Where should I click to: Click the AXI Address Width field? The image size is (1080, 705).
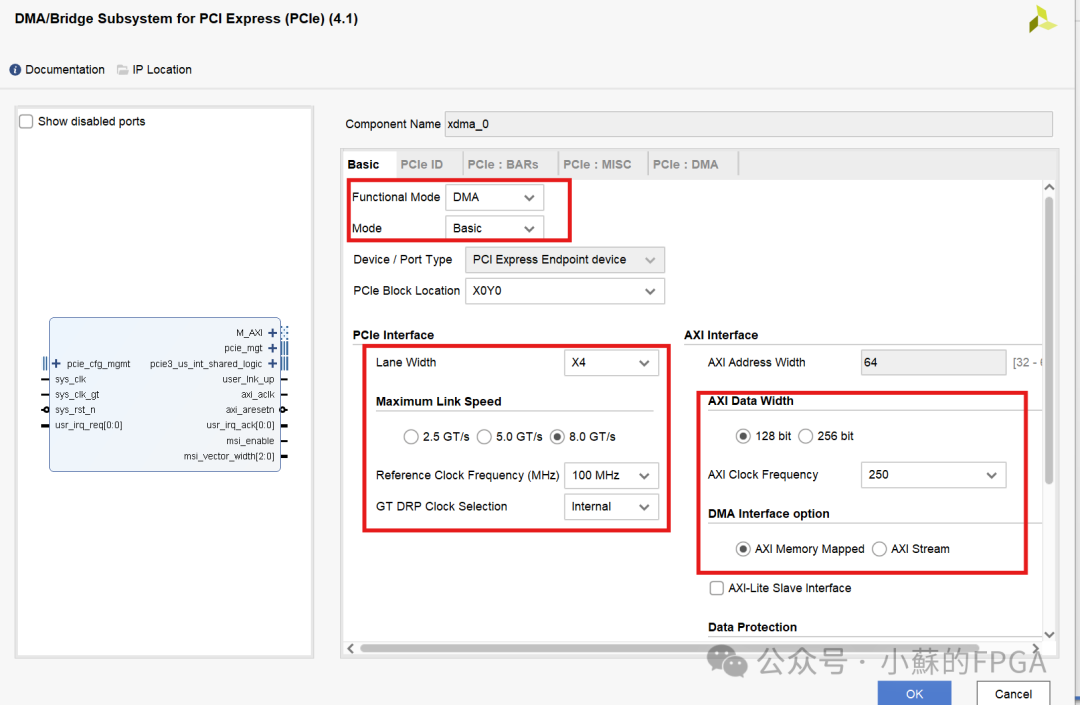[x=933, y=362]
